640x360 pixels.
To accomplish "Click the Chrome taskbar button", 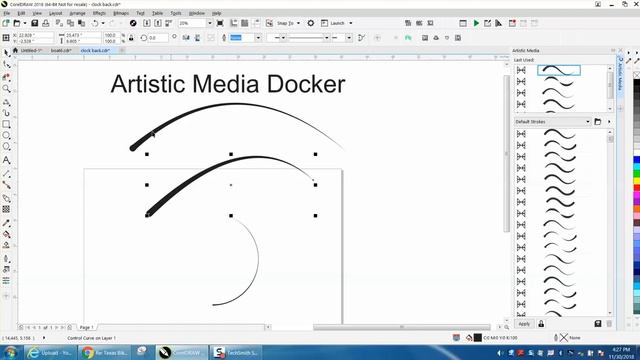I will coord(104,352).
